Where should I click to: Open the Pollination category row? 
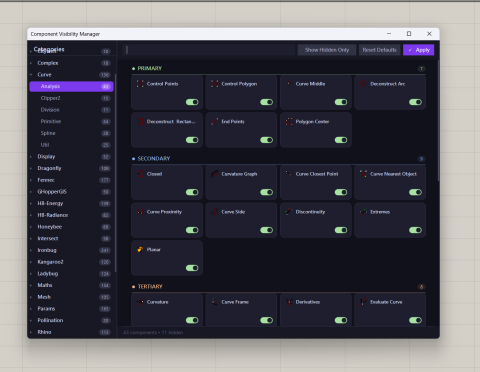coord(71,320)
